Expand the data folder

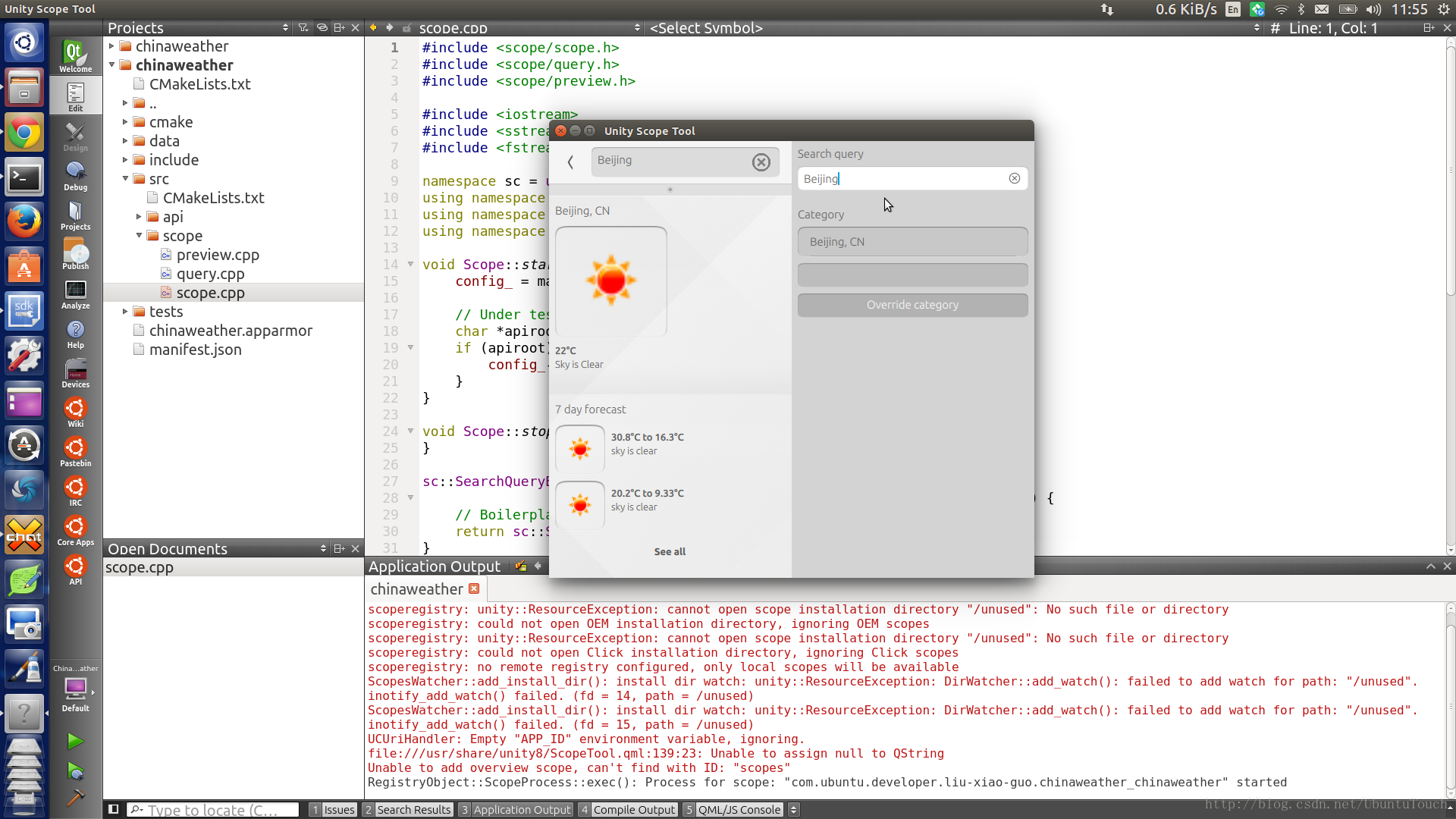pos(125,141)
